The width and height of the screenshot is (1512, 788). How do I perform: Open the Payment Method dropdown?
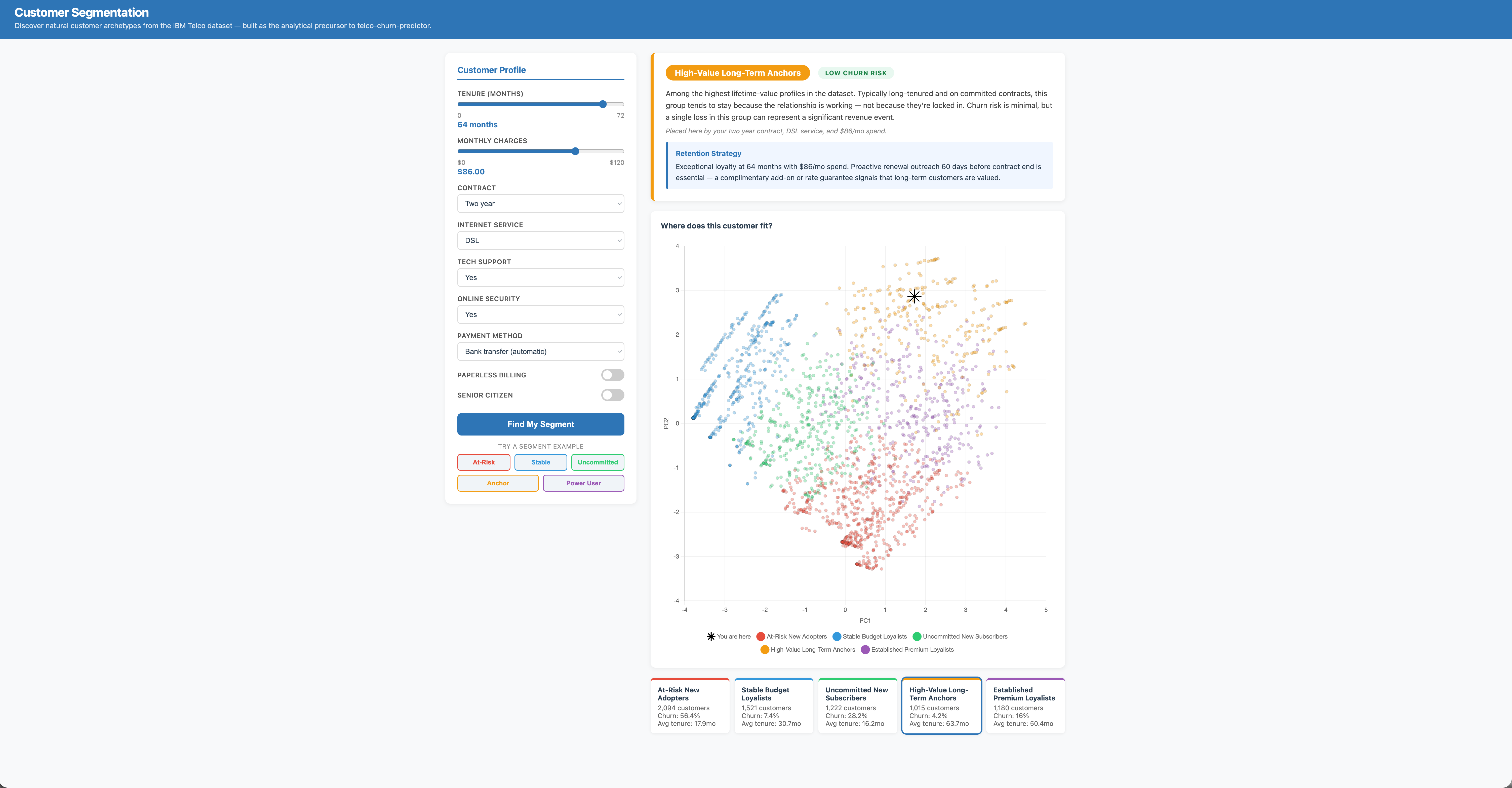point(541,352)
